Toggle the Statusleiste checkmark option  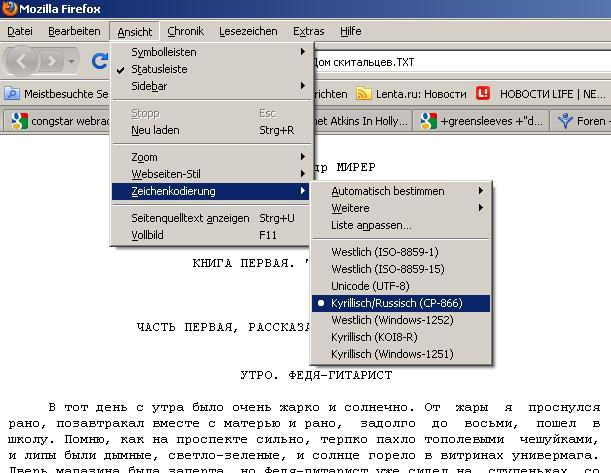point(160,69)
